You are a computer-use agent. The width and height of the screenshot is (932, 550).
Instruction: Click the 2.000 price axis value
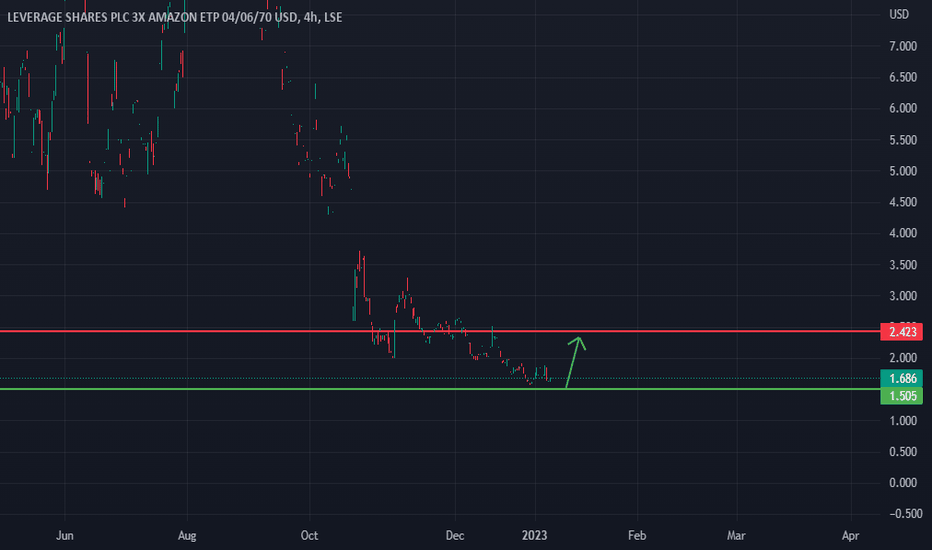[903, 358]
